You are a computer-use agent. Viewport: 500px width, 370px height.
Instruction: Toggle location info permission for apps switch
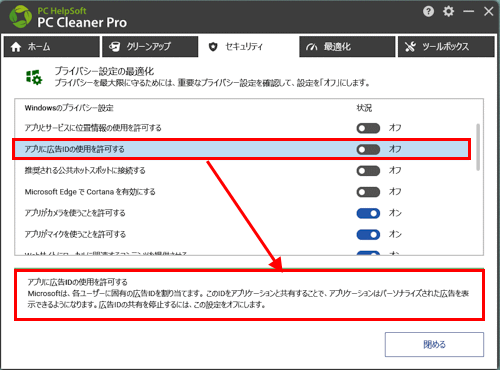(x=368, y=128)
